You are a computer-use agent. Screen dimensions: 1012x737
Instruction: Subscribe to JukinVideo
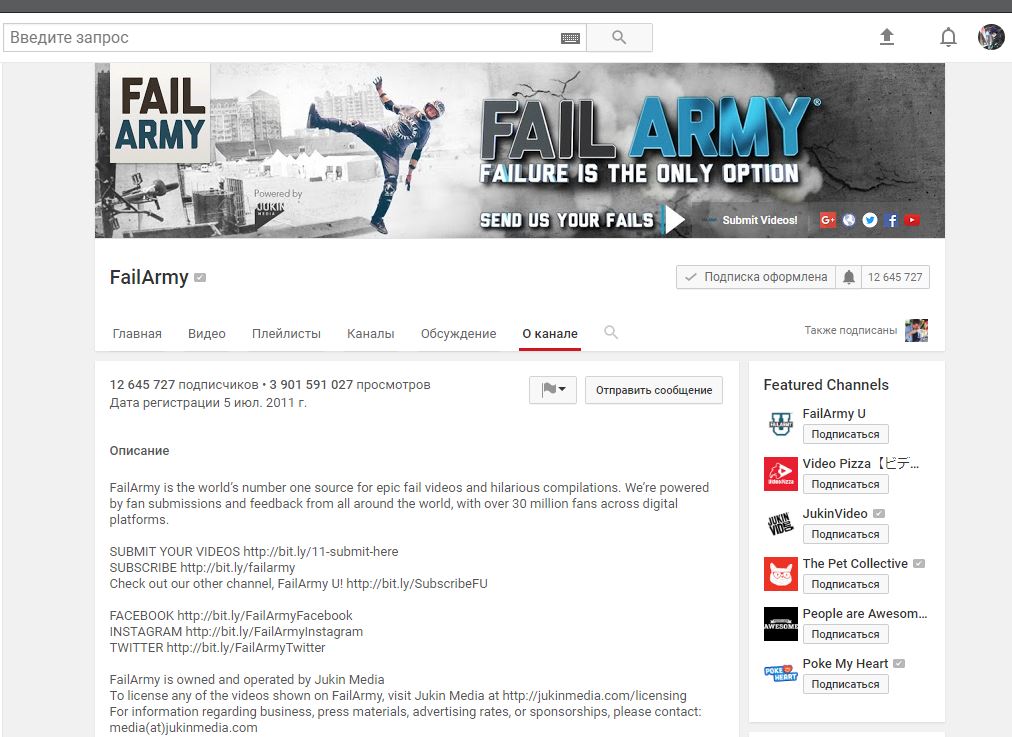(845, 534)
